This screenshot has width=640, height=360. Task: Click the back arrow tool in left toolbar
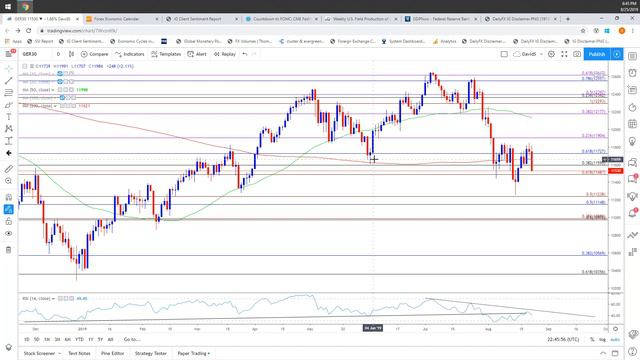coord(9,153)
